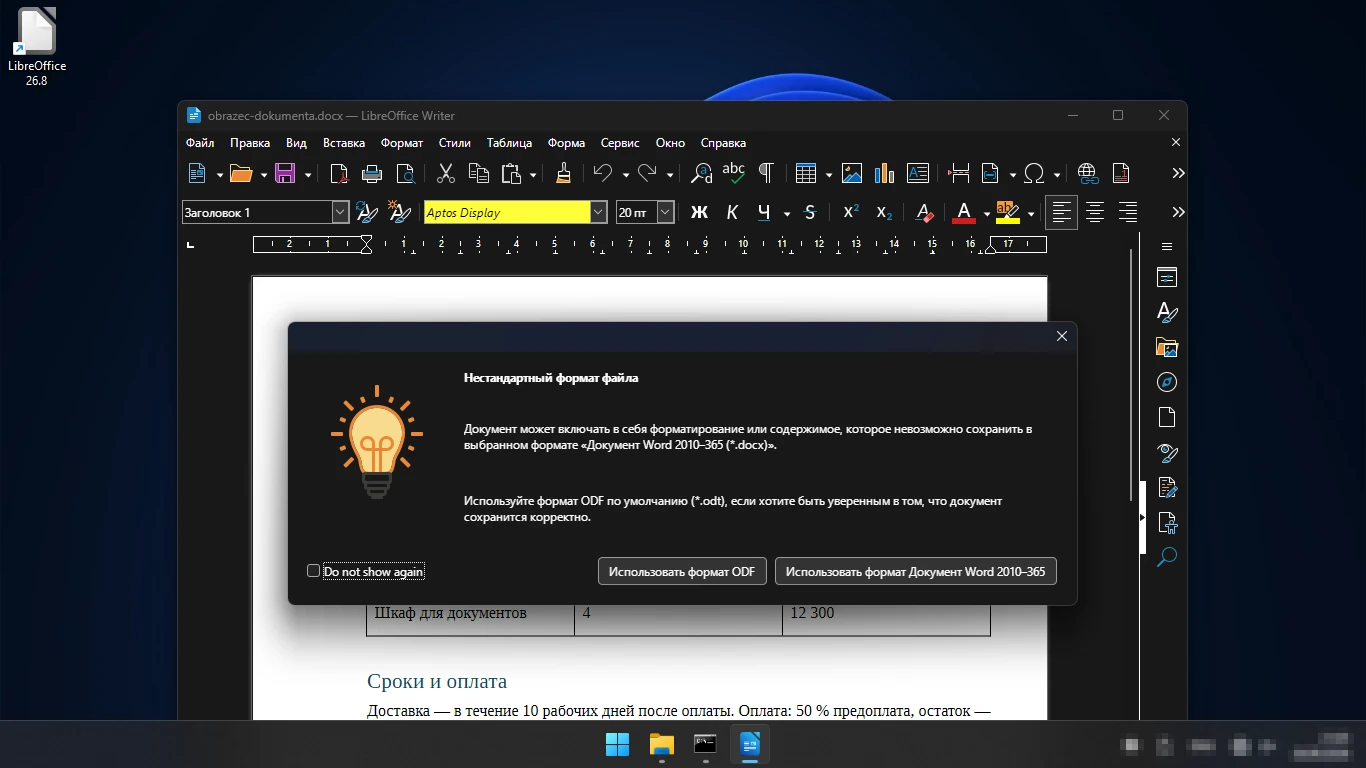Apply superscript formatting icon
This screenshot has width=1366, height=768.
tap(851, 212)
